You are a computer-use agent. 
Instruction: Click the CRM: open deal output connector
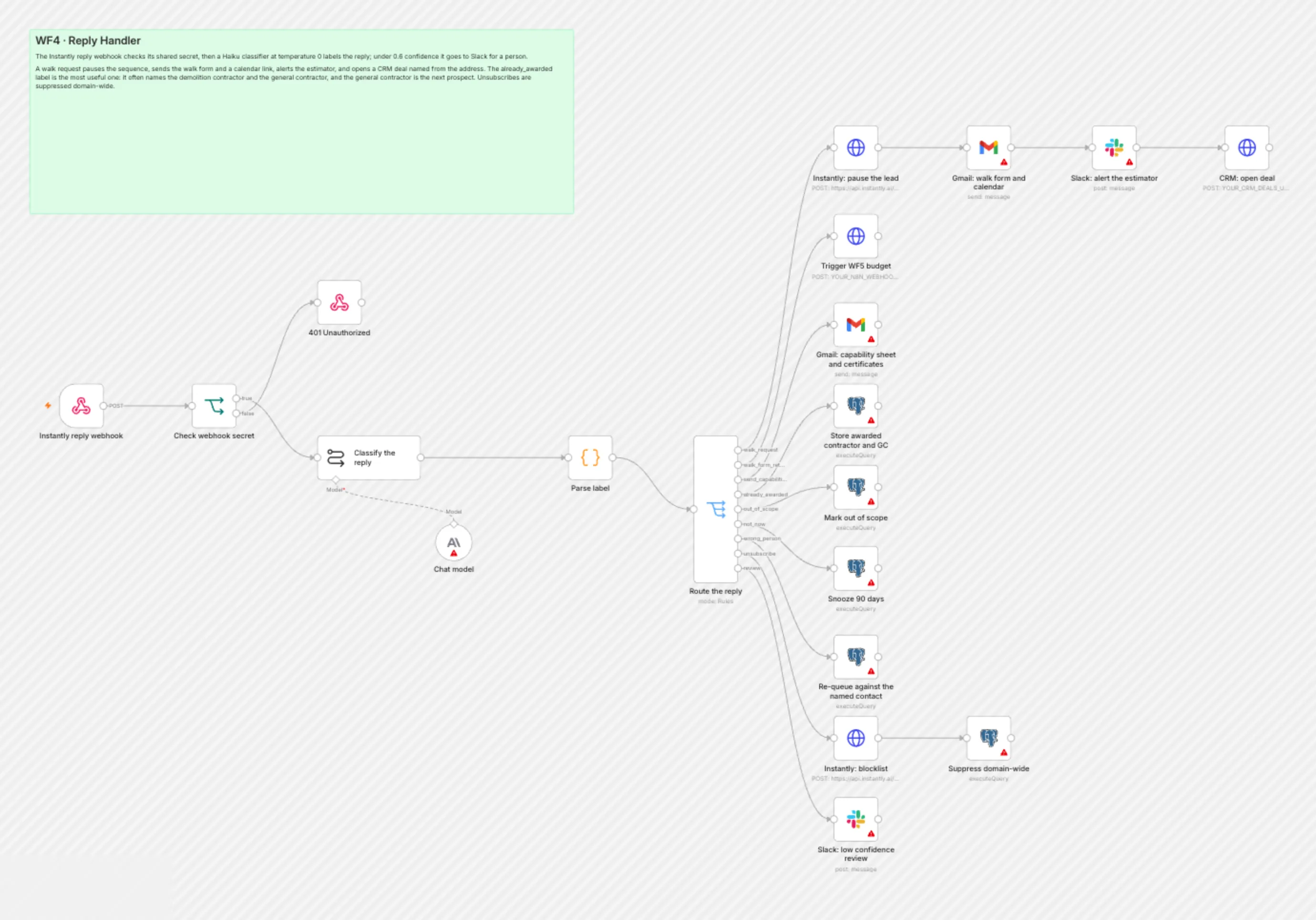click(1269, 148)
